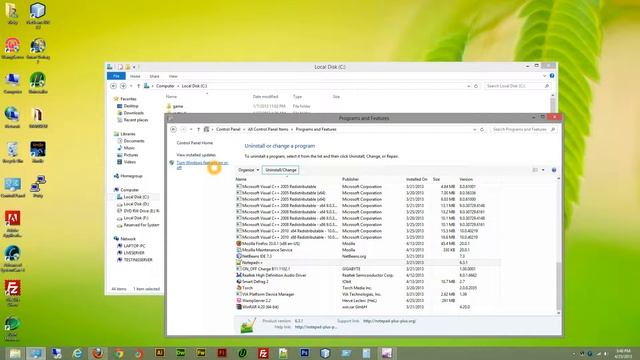Open FileZilla from the taskbar
This screenshot has height=360, width=640.
263,353
